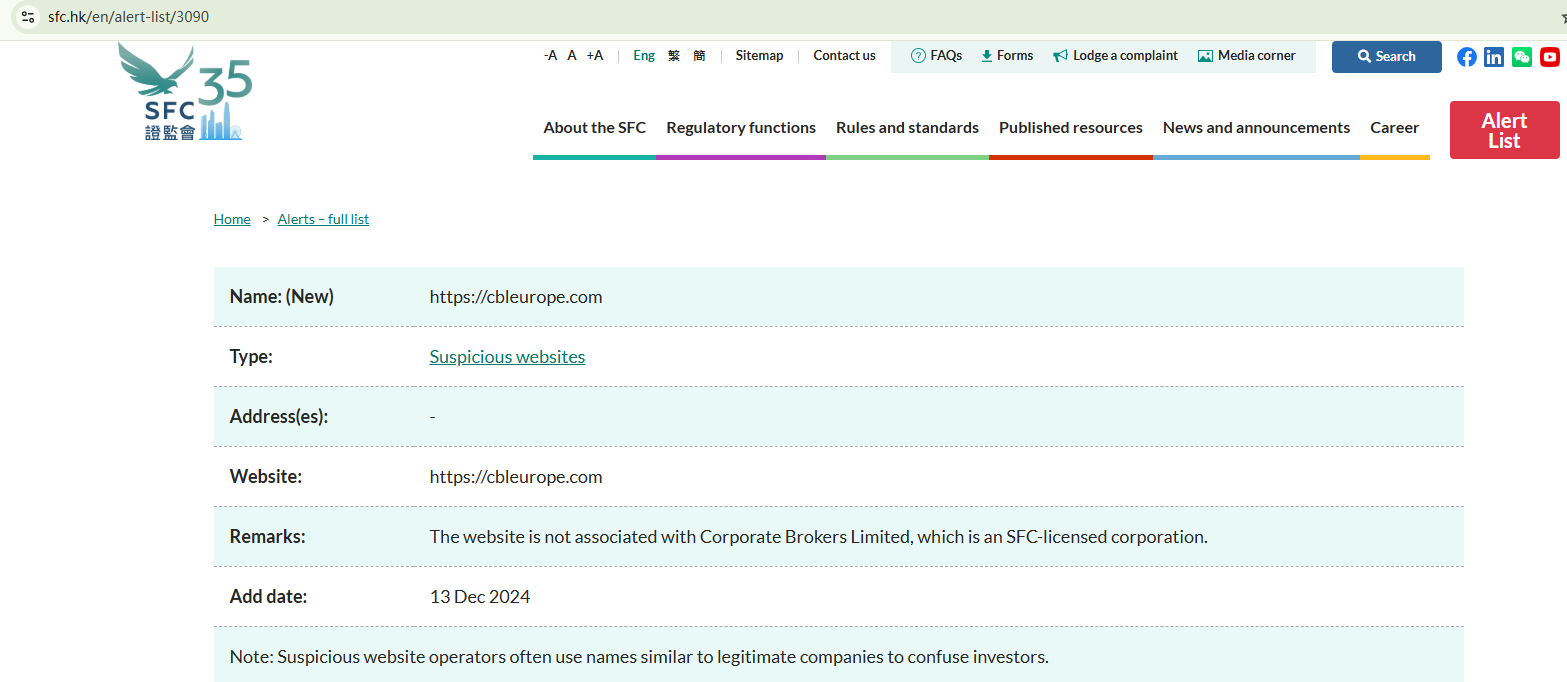The image size is (1567, 682).
Task: Open the SFC Facebook page icon
Action: click(1466, 57)
